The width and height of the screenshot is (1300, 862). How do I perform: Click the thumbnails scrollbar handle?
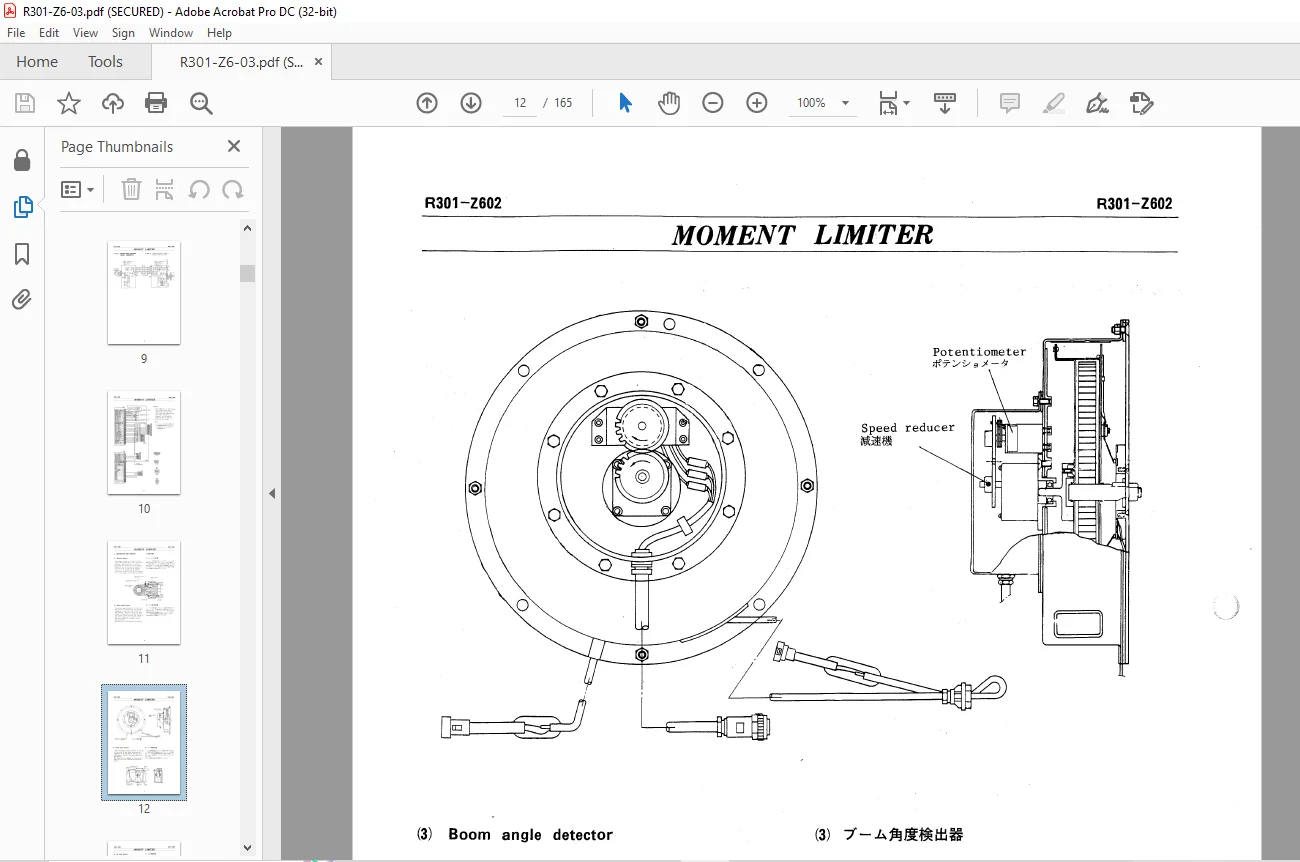[x=248, y=273]
